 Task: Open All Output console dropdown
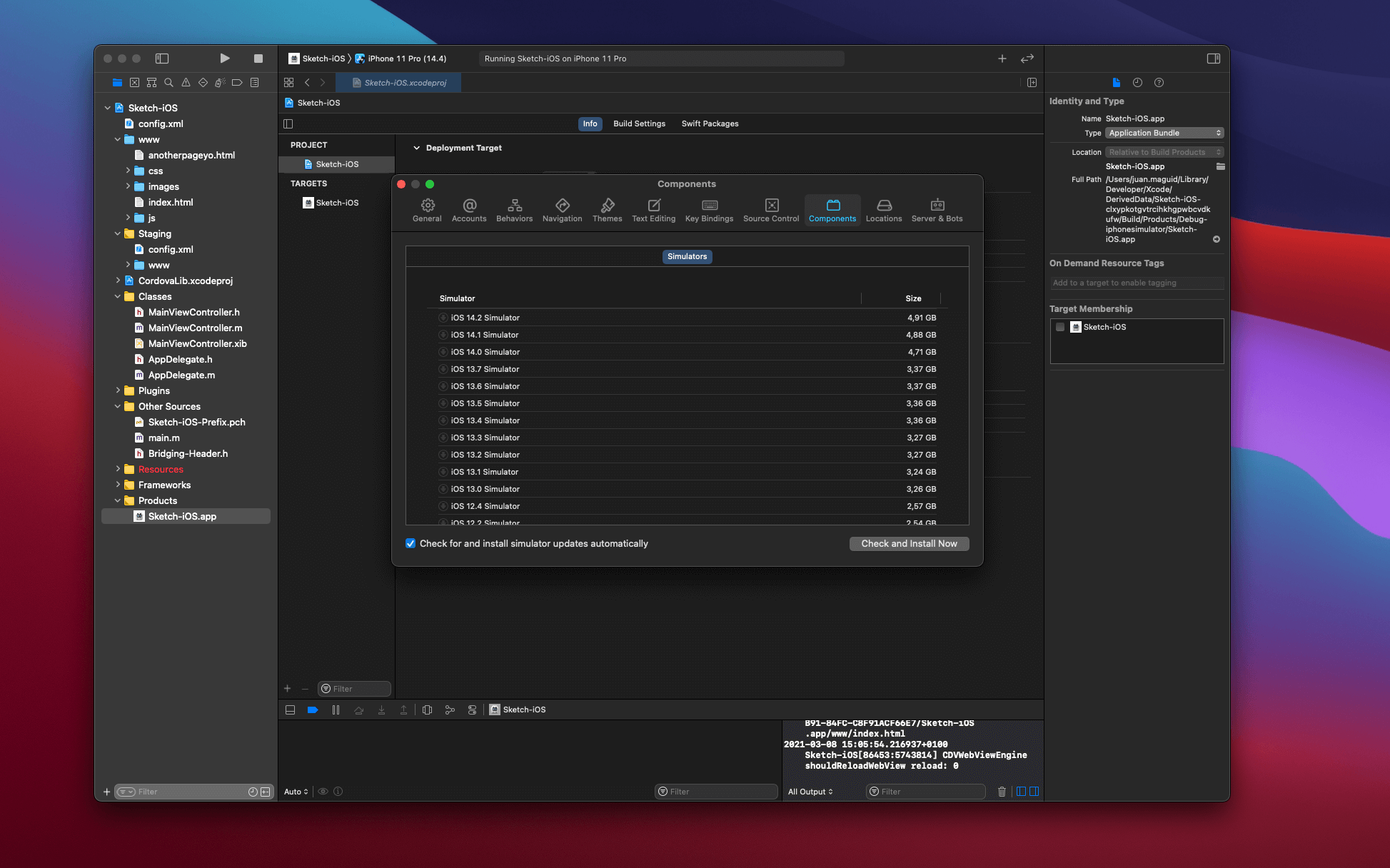(810, 792)
